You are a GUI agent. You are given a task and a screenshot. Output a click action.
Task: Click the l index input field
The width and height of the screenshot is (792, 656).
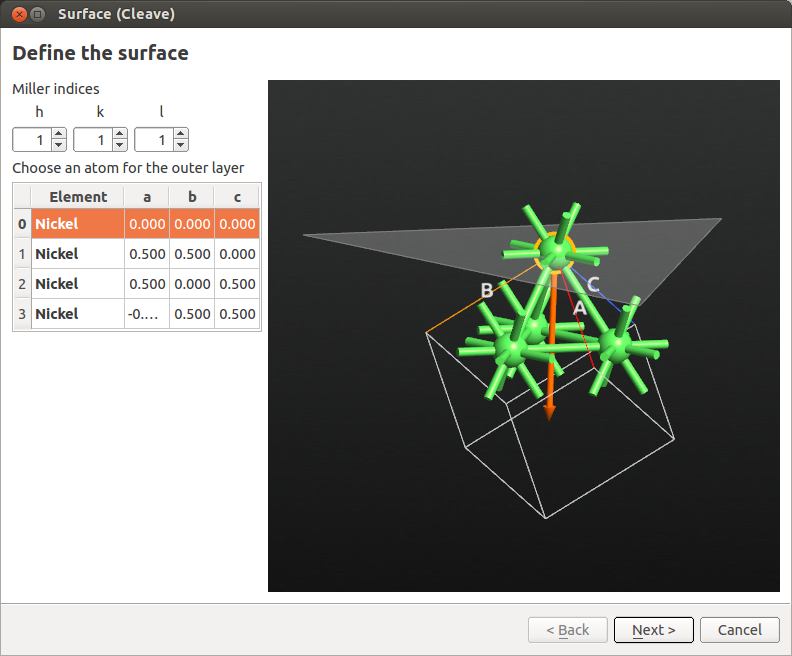coord(155,140)
